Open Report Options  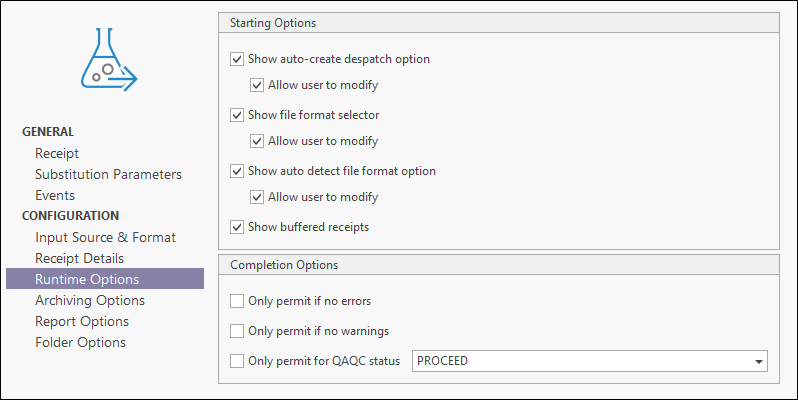(x=82, y=321)
